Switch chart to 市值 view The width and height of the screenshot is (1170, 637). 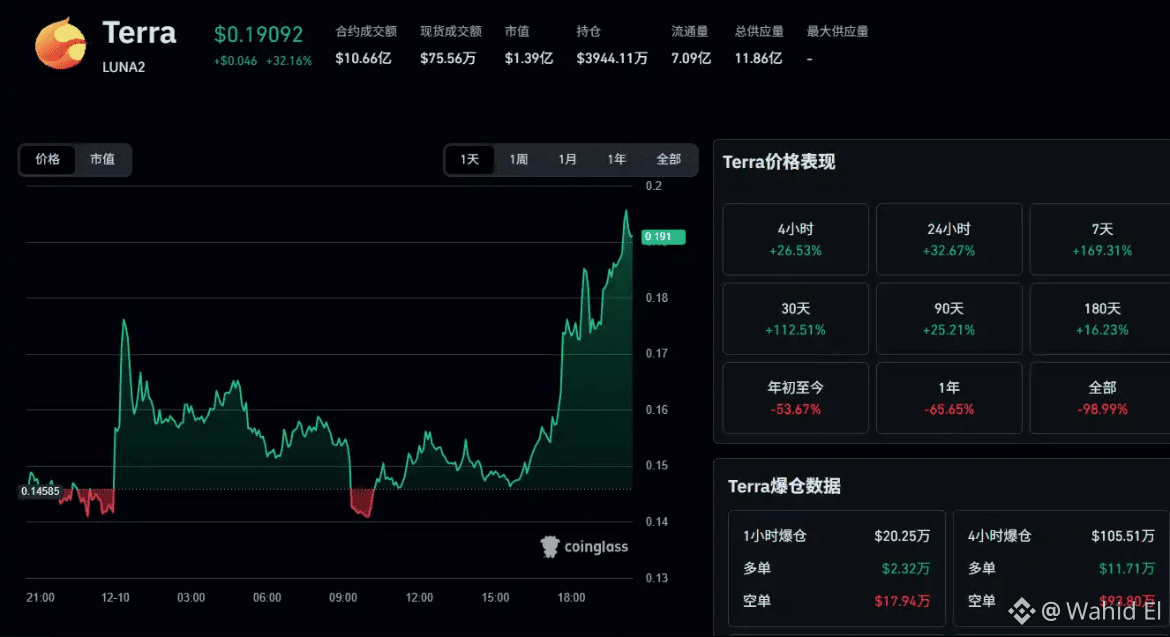tap(102, 160)
